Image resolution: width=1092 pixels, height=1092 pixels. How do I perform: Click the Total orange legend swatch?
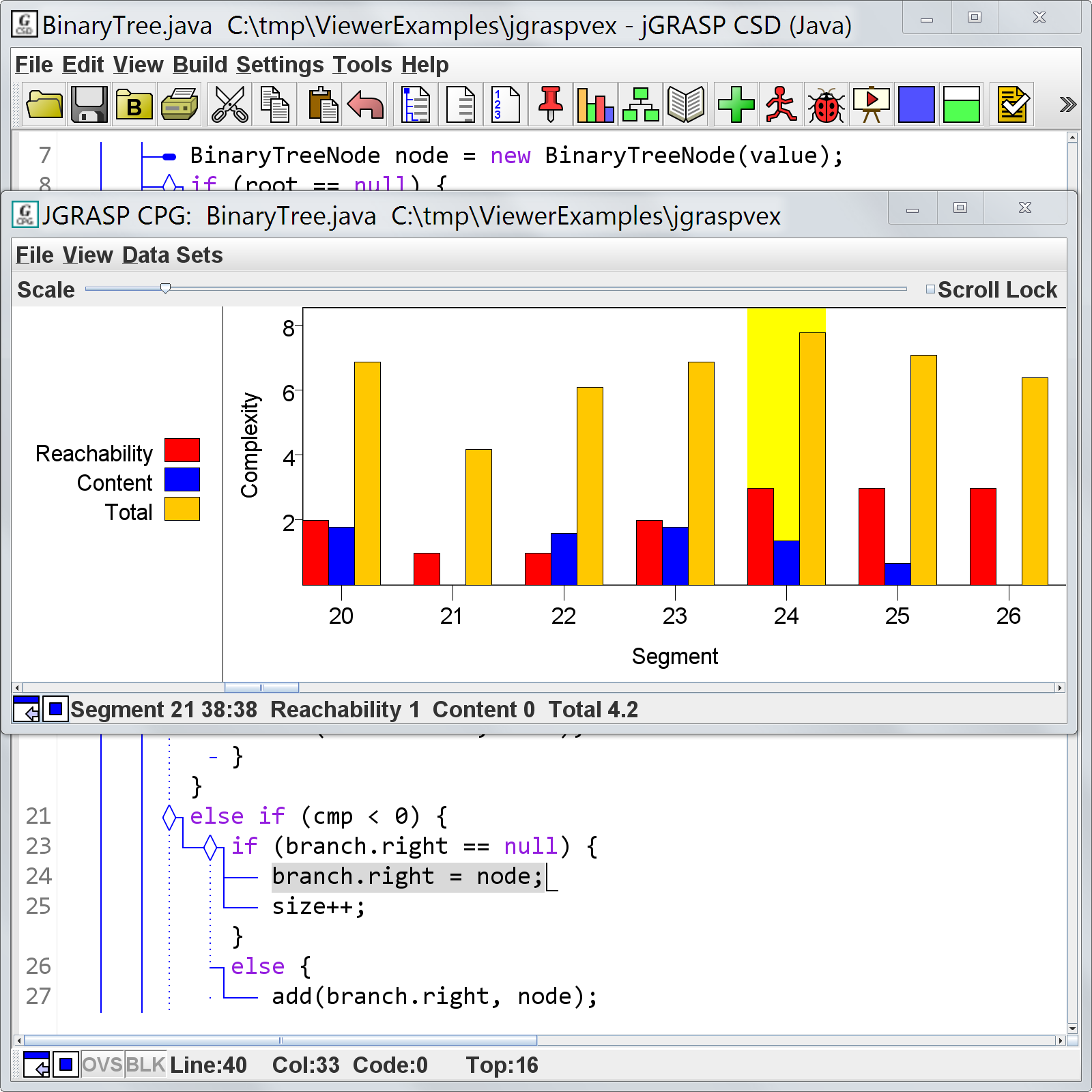[x=182, y=509]
